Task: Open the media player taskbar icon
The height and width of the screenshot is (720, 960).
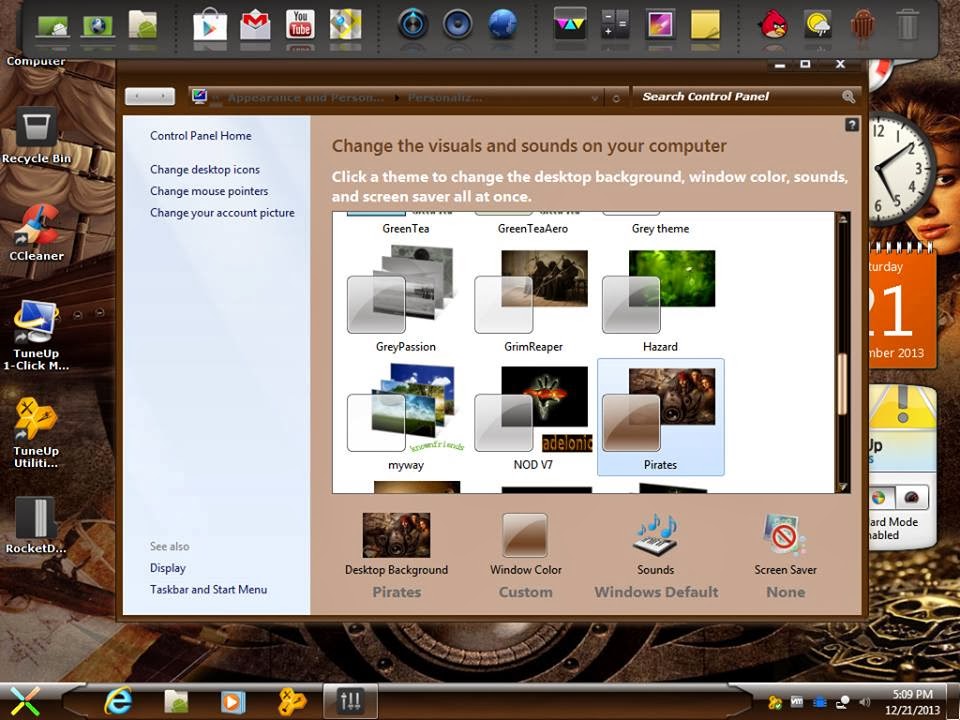Action: [x=233, y=702]
